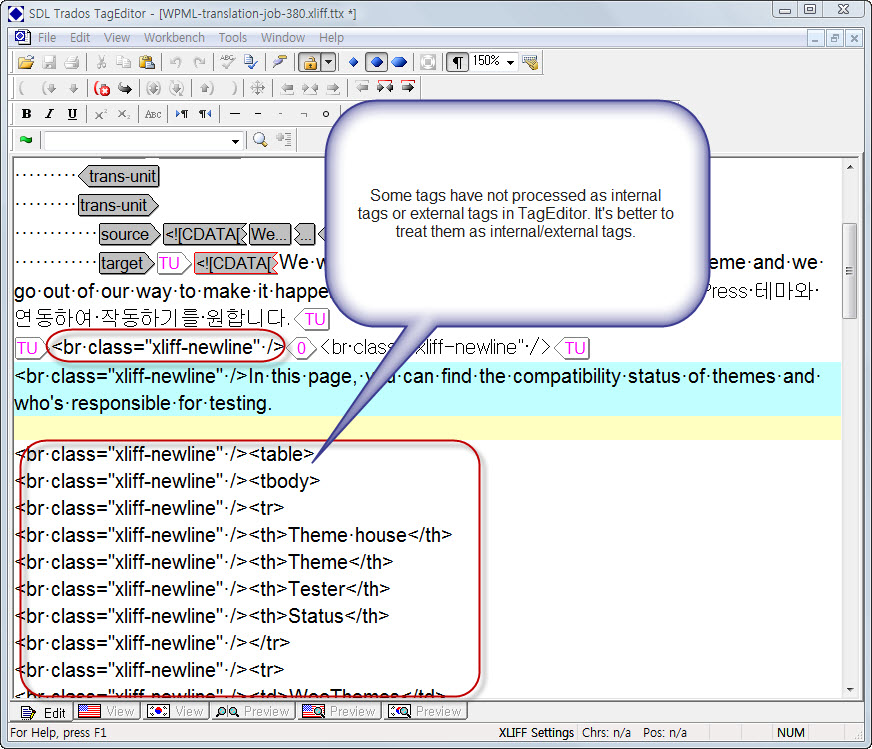Open the Korean flag Preview tab
The height and width of the screenshot is (749, 872).
425,711
